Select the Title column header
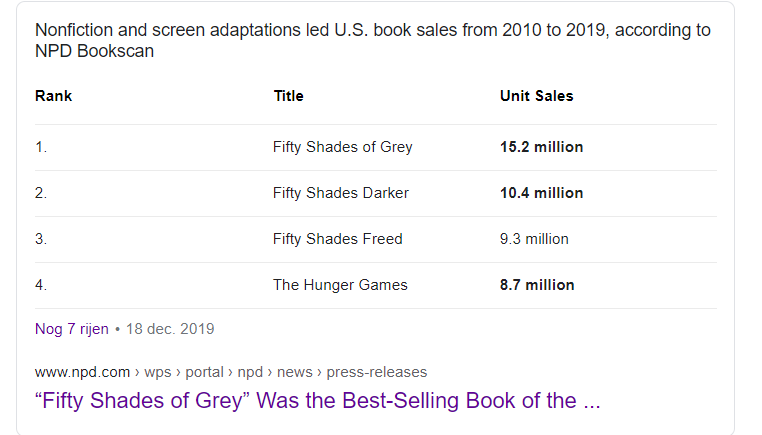This screenshot has height=435, width=762. click(288, 96)
